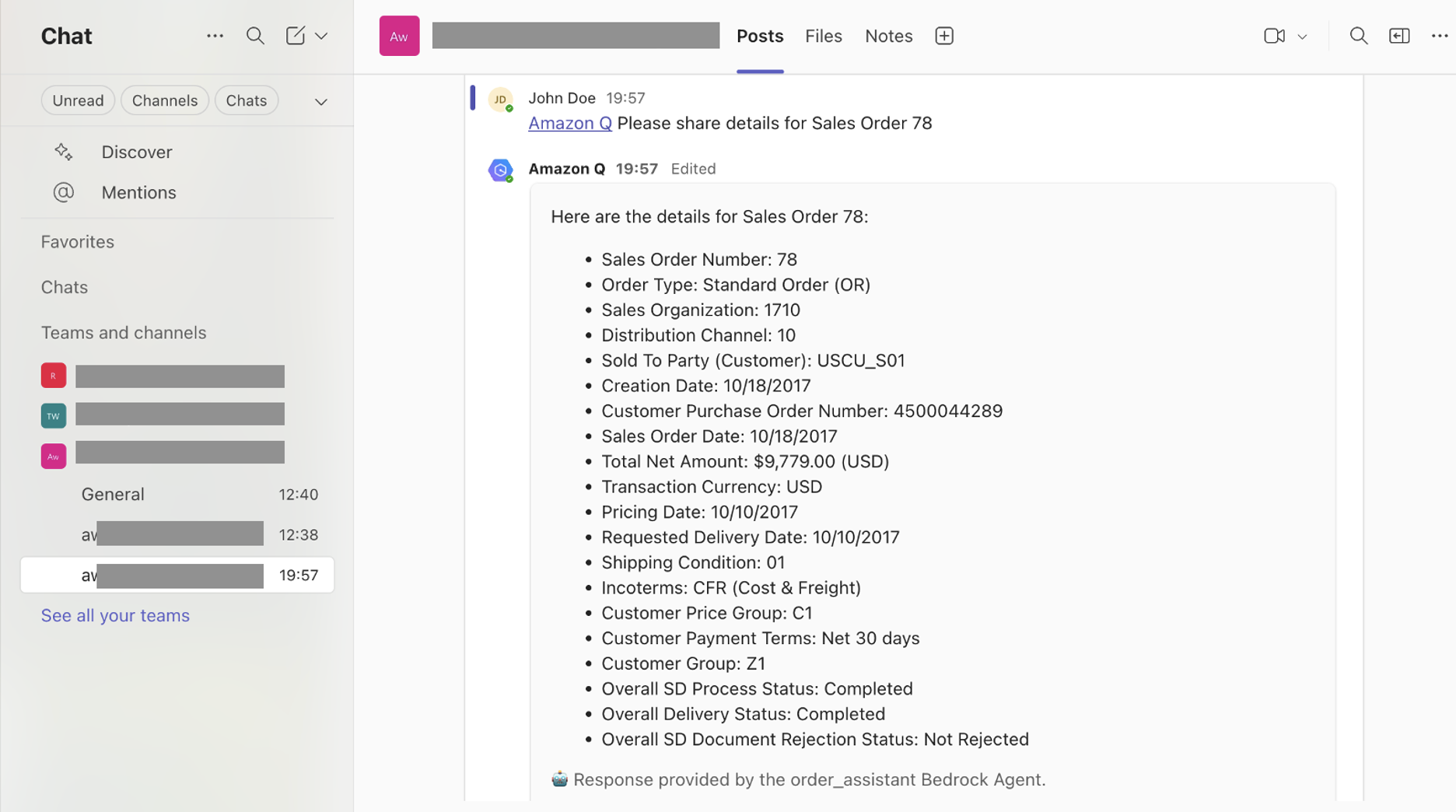The height and width of the screenshot is (812, 1456).
Task: Select the 'Customer Payment Terms: Net 30 days' line
Action: [761, 638]
